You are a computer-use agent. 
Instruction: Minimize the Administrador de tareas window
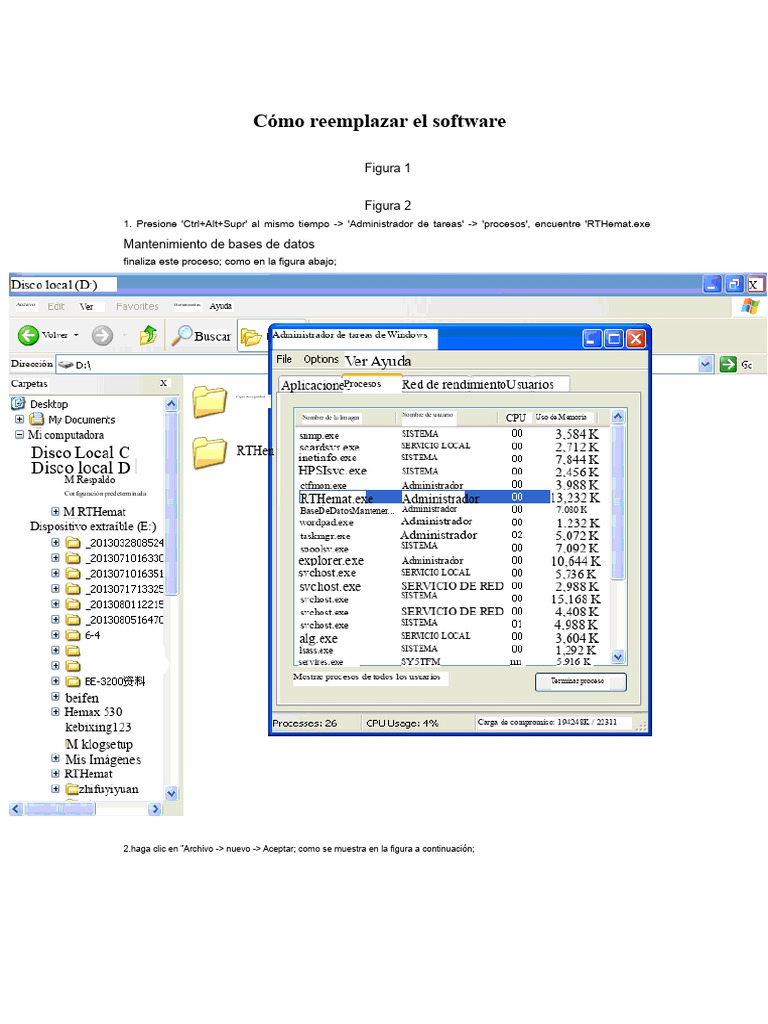(592, 338)
